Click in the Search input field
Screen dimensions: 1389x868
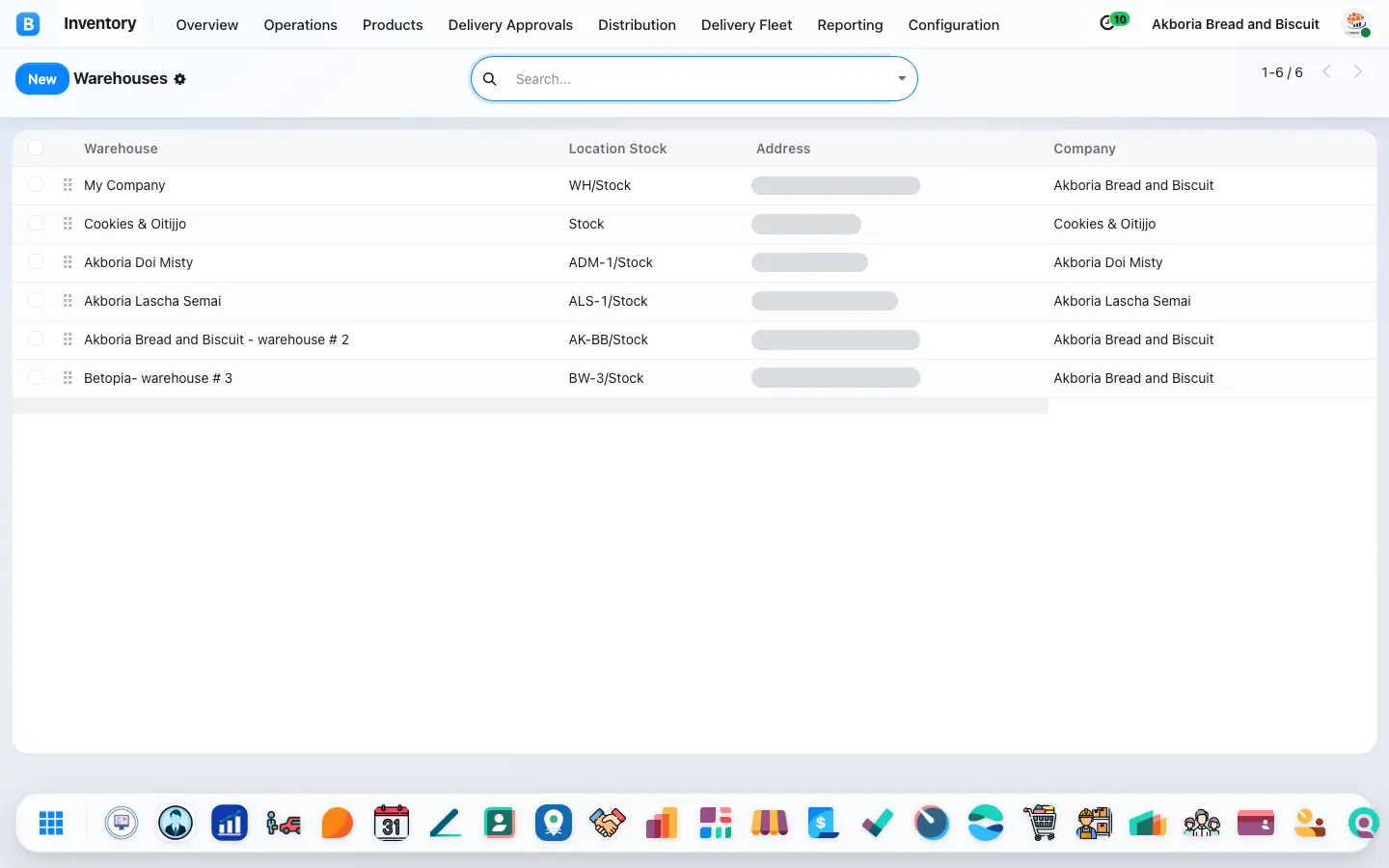(x=699, y=79)
